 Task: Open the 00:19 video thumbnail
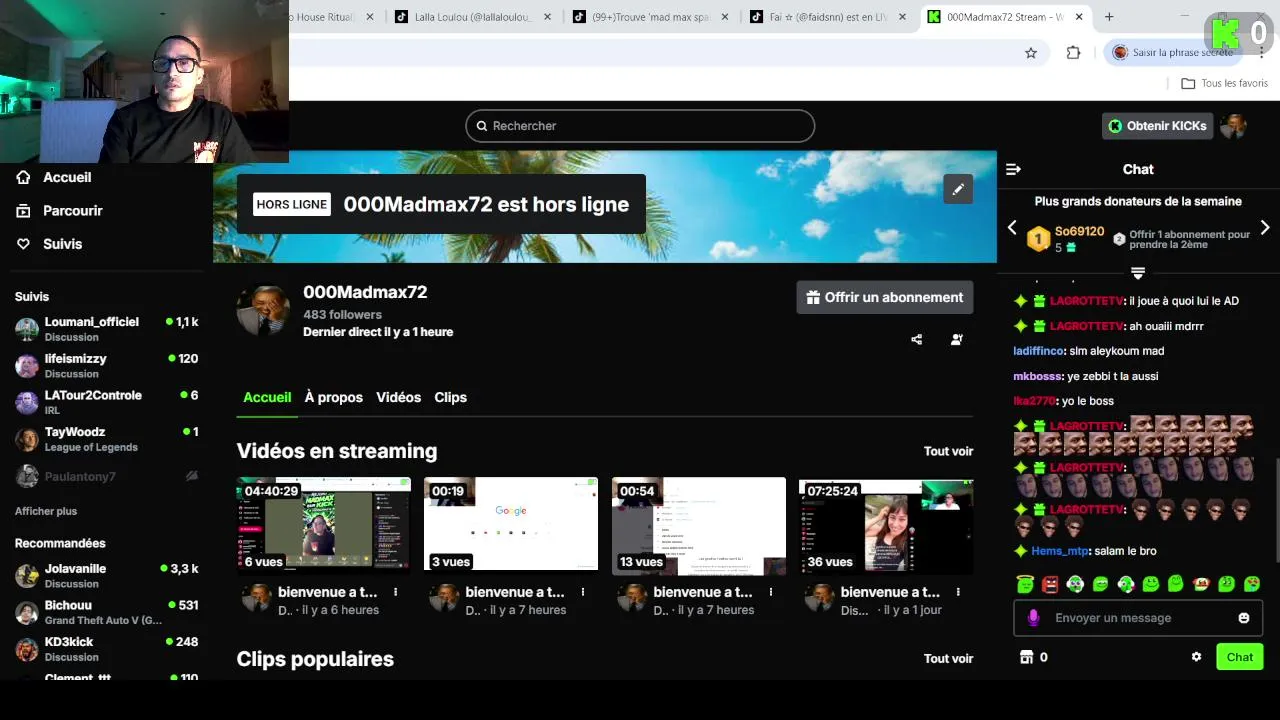(x=511, y=524)
